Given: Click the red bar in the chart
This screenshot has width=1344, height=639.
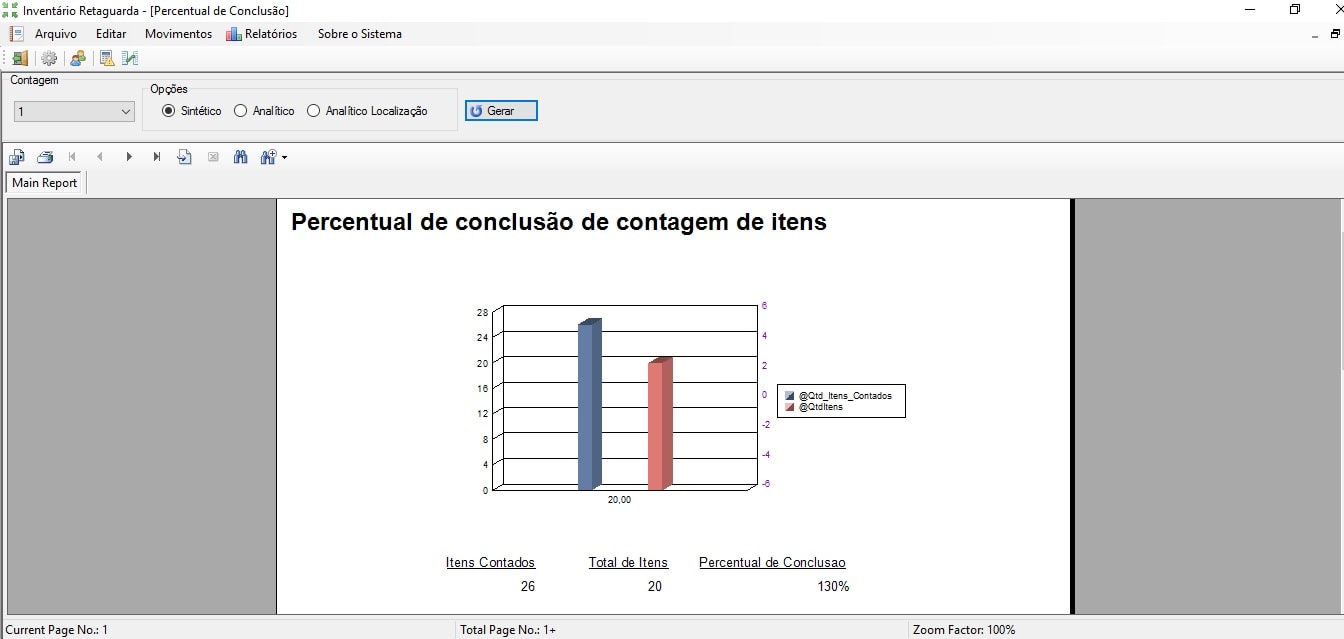Looking at the screenshot, I should [x=660, y=423].
